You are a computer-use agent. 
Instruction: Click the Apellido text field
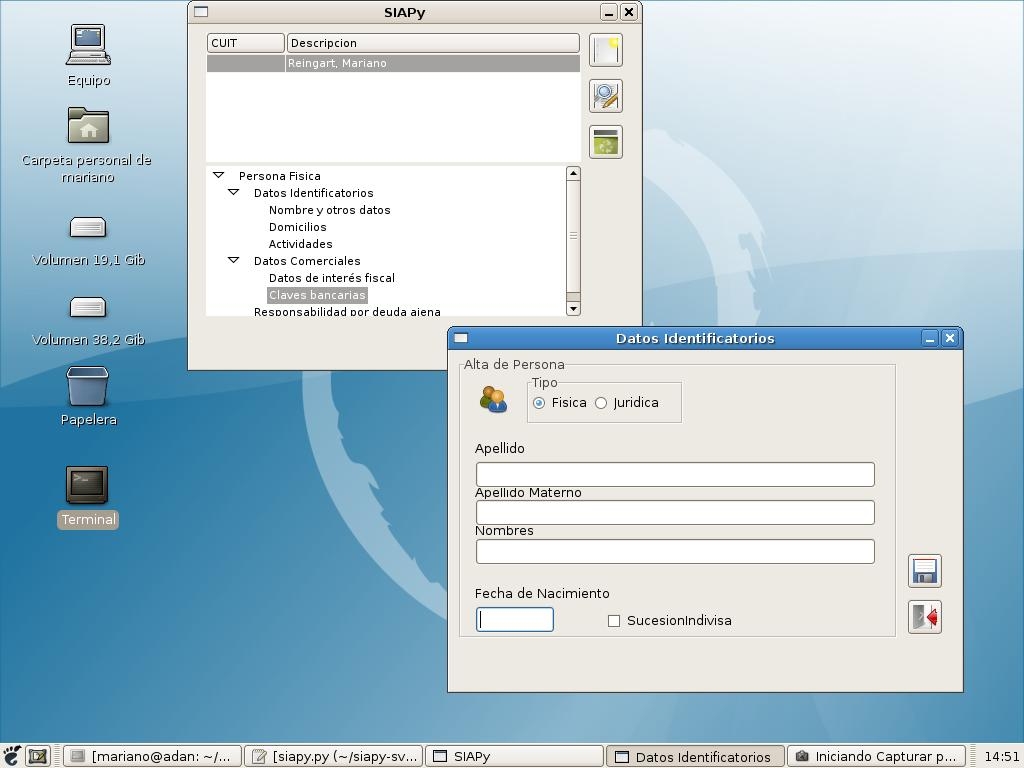[x=674, y=474]
